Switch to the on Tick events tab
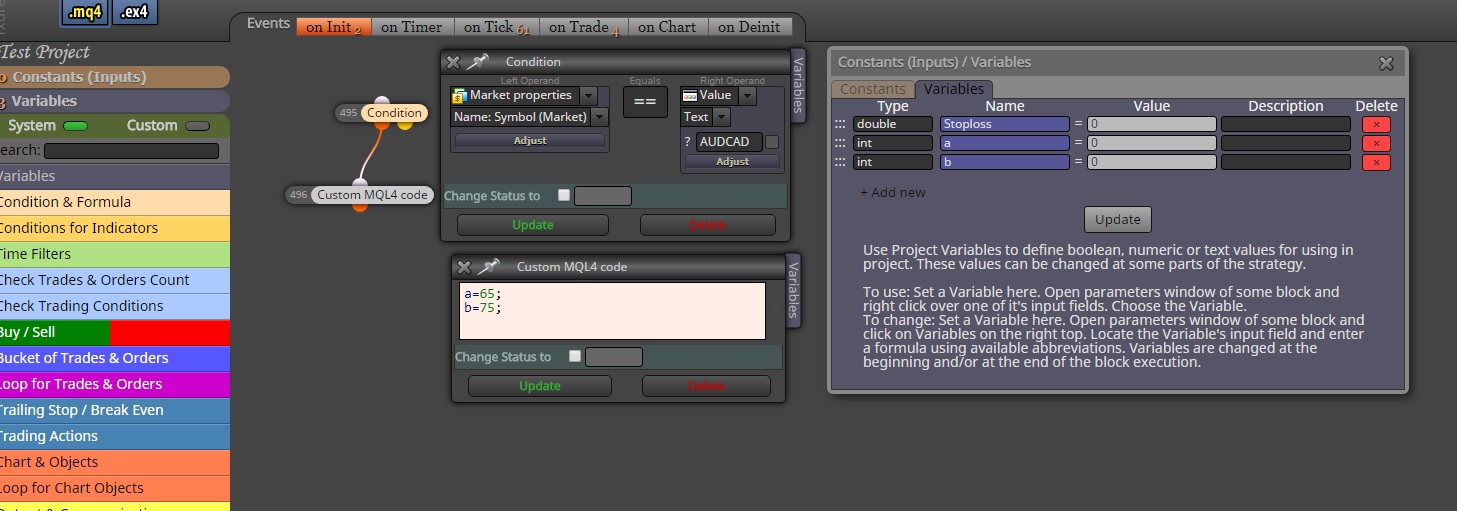This screenshot has height=511, width=1457. tap(496, 27)
